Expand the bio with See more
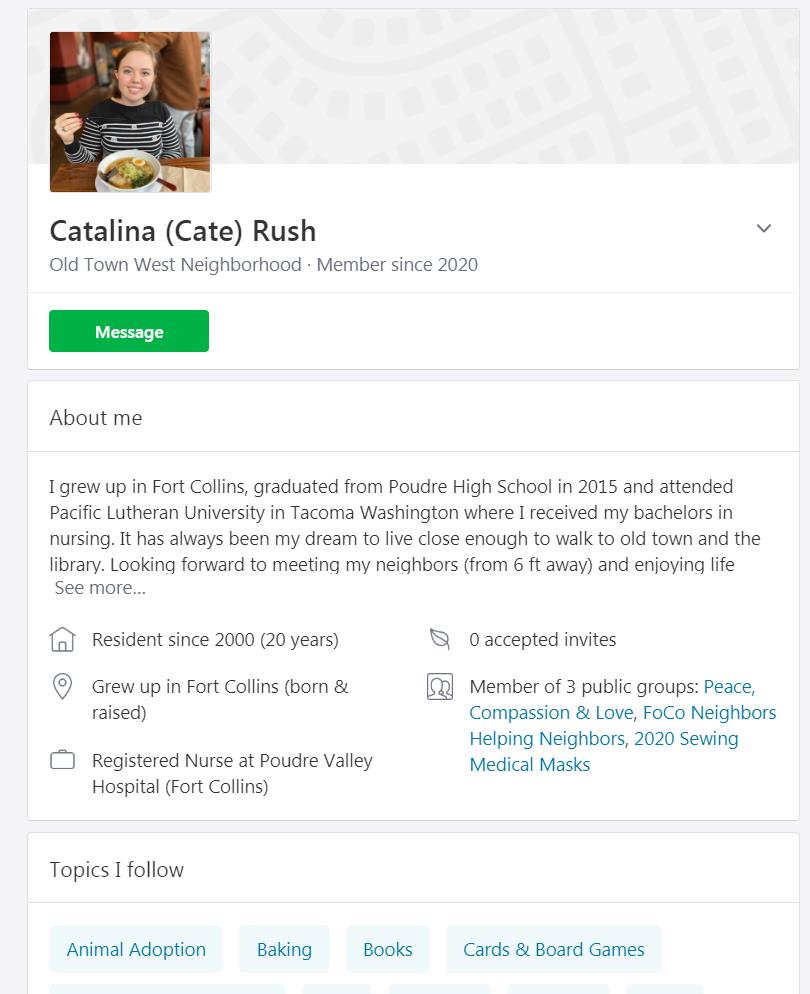810x994 pixels. pos(100,588)
